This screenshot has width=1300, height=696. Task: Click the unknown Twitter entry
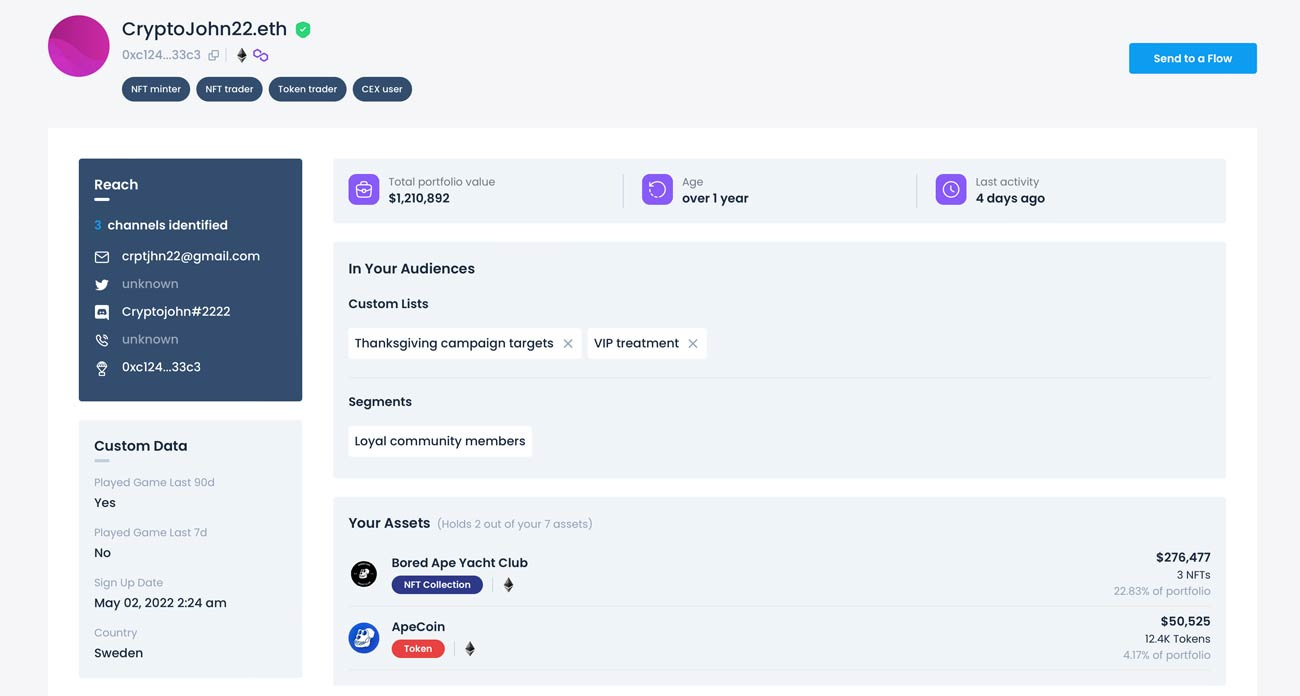click(150, 284)
